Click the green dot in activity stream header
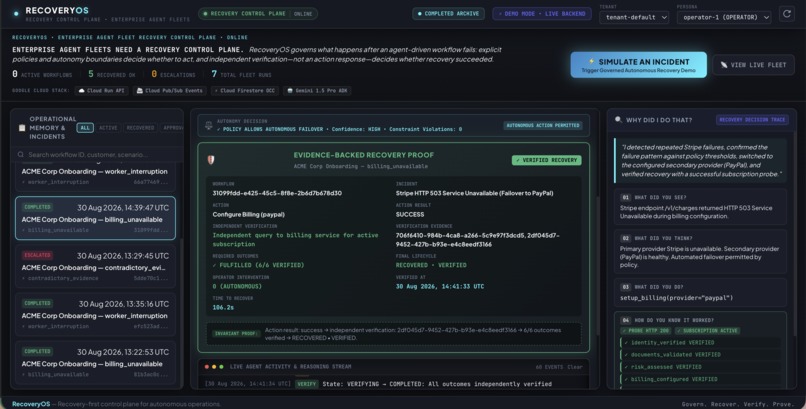Viewport: 806px width, 409px height. click(221, 366)
